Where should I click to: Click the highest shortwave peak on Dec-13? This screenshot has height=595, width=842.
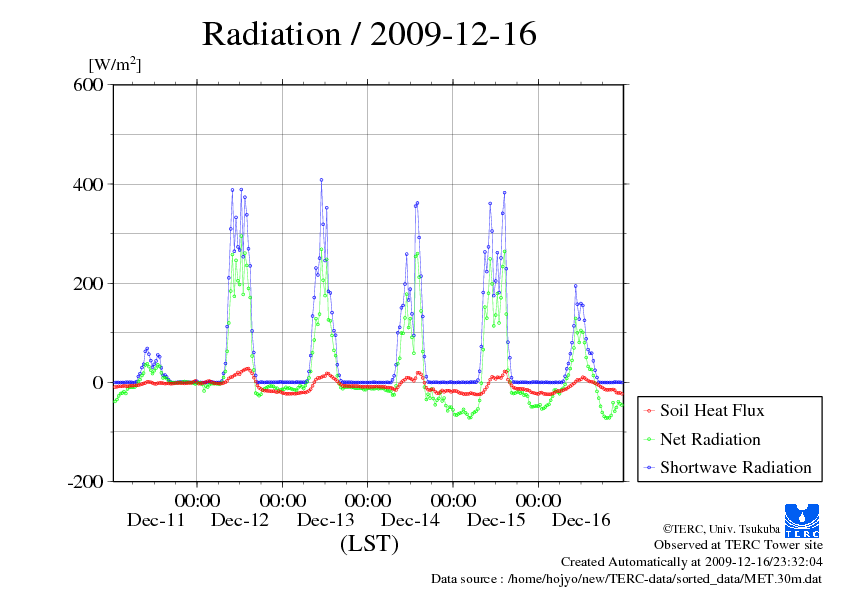[321, 180]
